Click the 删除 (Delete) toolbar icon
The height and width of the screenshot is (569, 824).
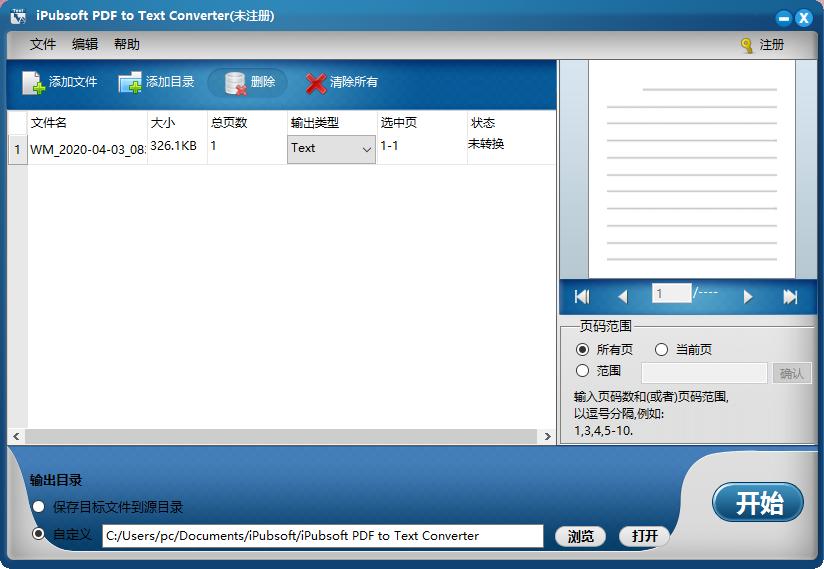tap(236, 83)
